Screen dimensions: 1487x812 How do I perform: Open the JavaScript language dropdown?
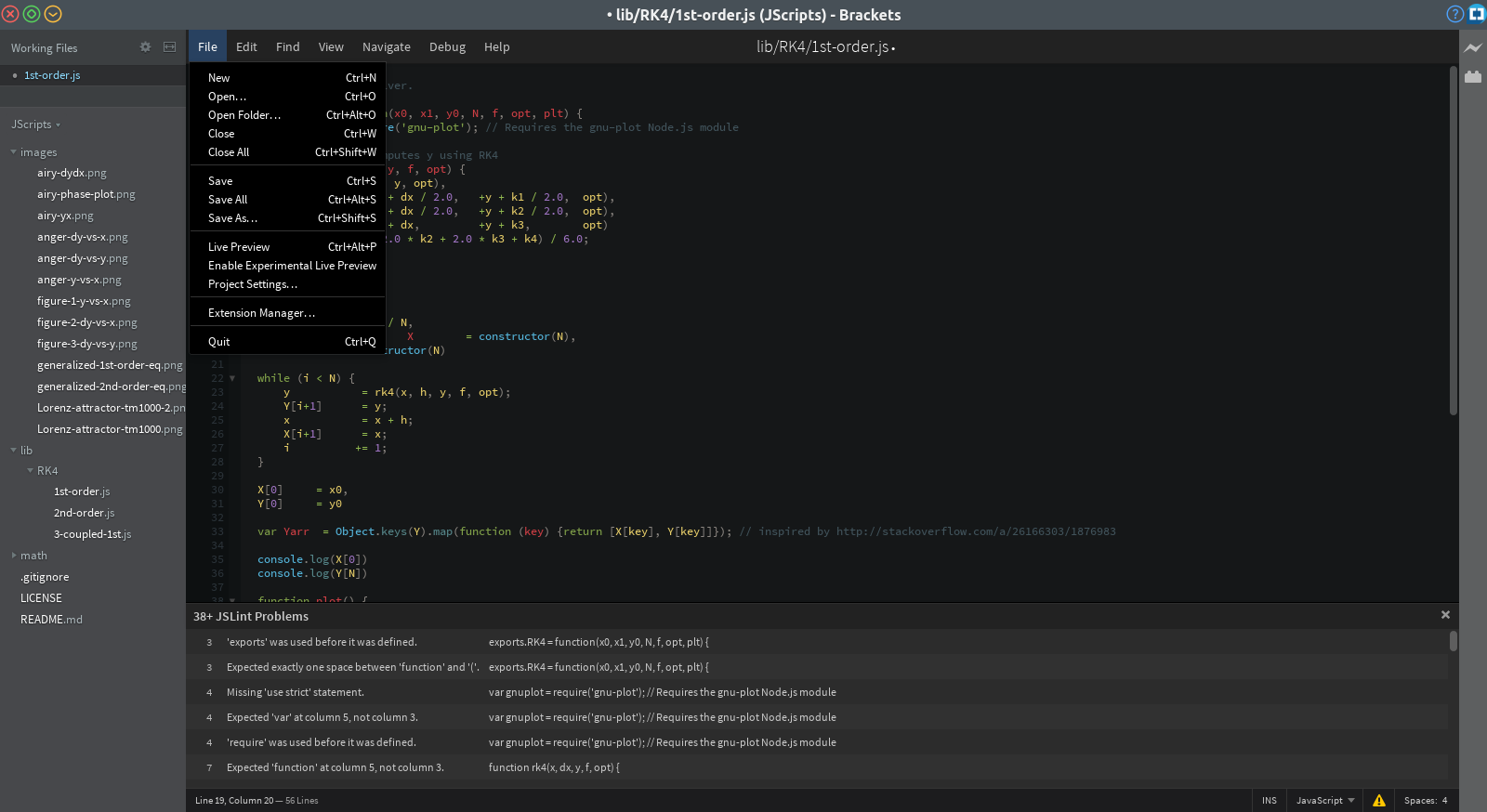point(1325,800)
